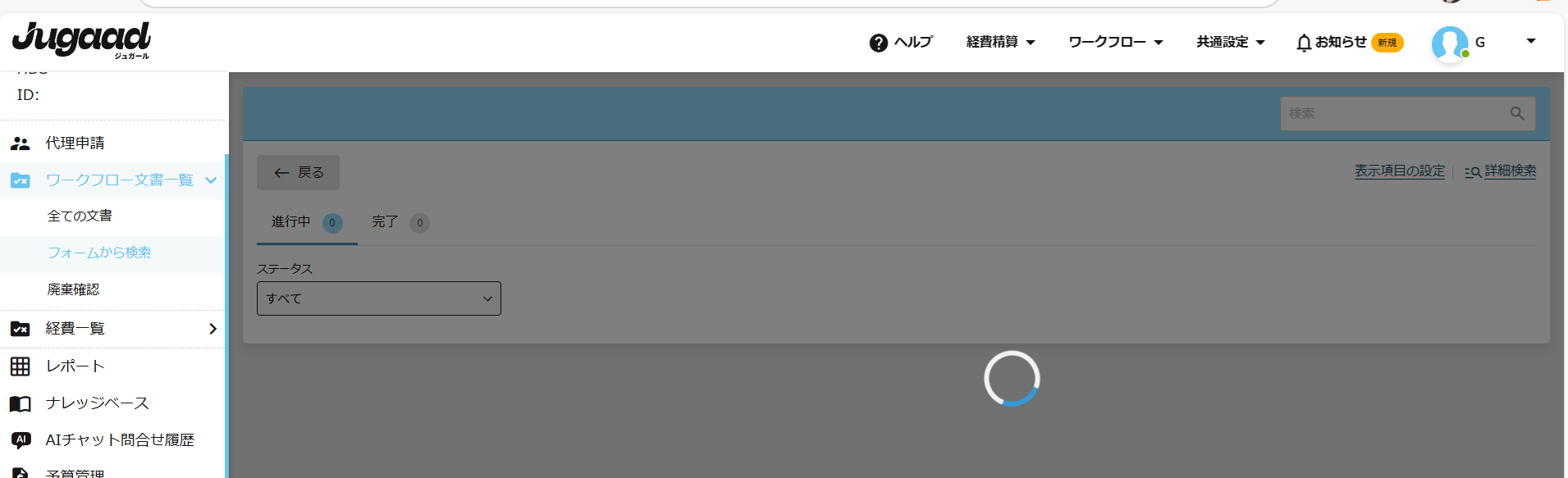Screen dimensions: 1568x478
Task: Click the AI chat history icon
Action: coord(21,440)
